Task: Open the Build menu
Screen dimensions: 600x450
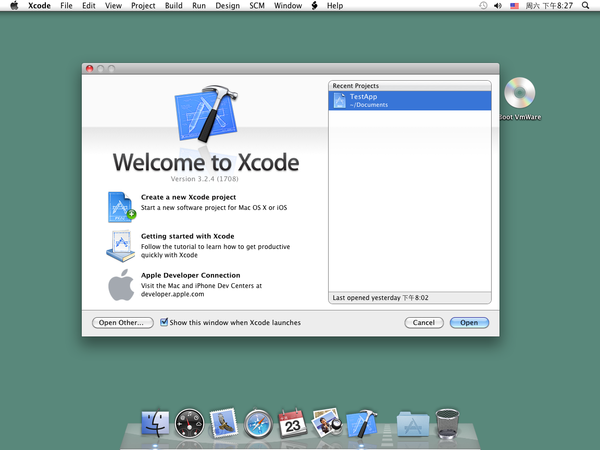Action: click(x=173, y=6)
